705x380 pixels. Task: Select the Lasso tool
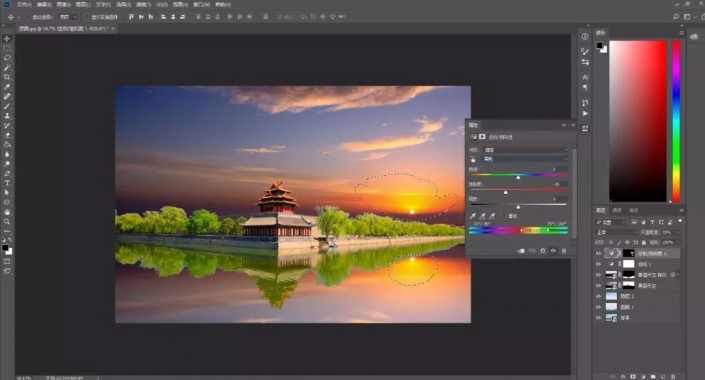point(7,58)
